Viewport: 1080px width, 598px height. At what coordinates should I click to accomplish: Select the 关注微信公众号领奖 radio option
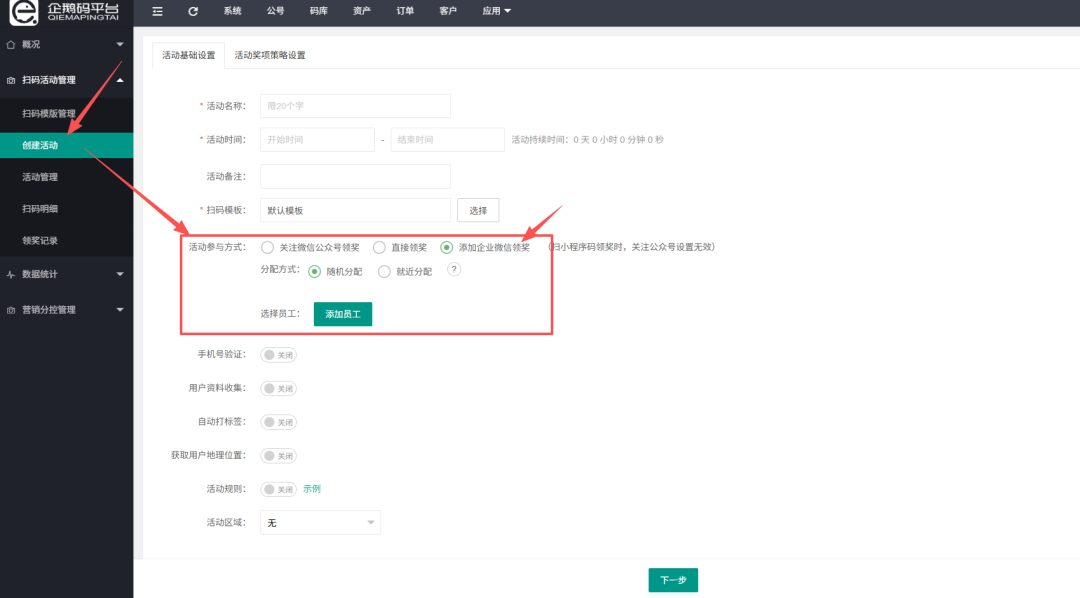click(x=267, y=247)
